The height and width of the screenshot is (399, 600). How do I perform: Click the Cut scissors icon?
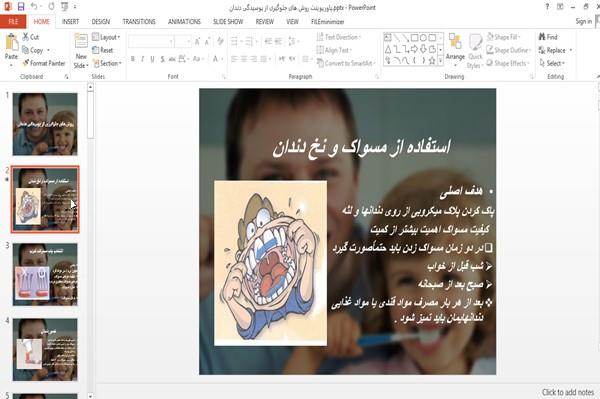coord(25,37)
